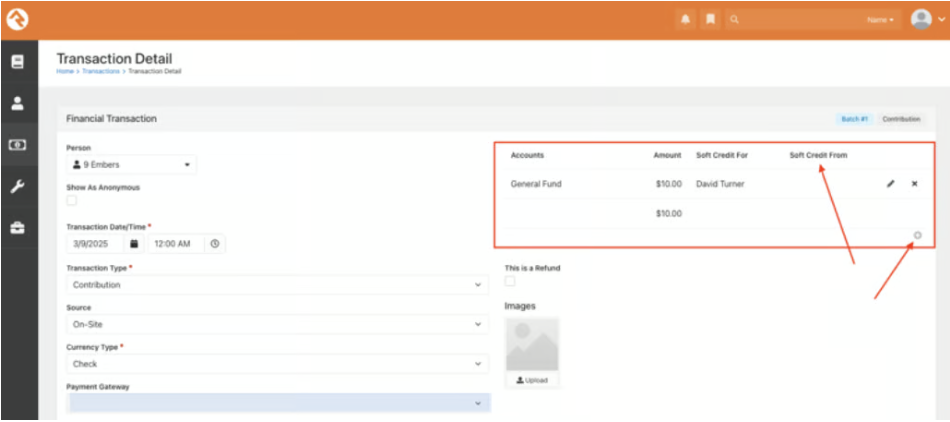Viewport: 950px width, 422px height.
Task: Open the Person picker dropdown
Action: point(131,164)
